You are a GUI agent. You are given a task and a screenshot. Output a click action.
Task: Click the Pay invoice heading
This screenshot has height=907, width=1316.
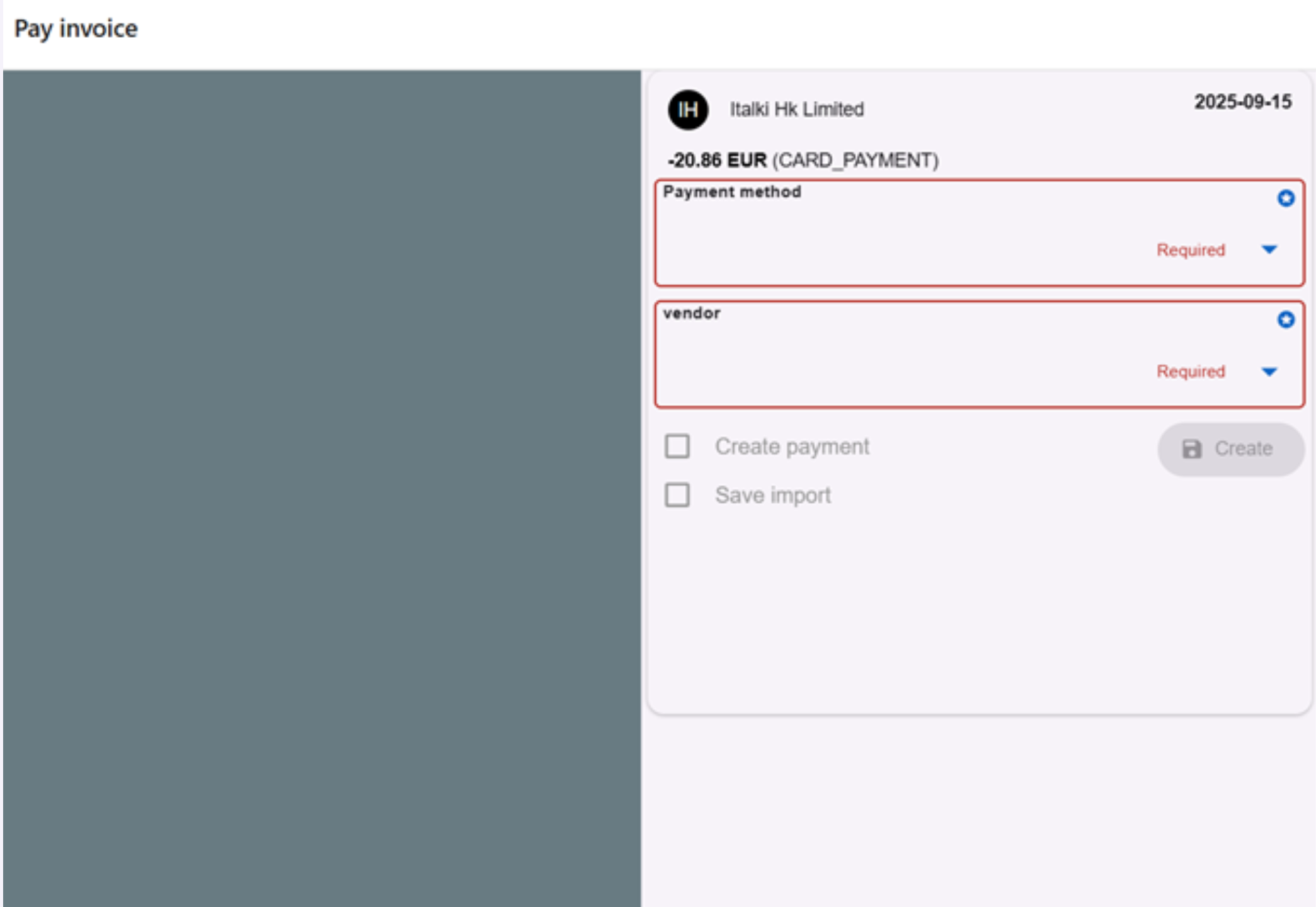(76, 29)
